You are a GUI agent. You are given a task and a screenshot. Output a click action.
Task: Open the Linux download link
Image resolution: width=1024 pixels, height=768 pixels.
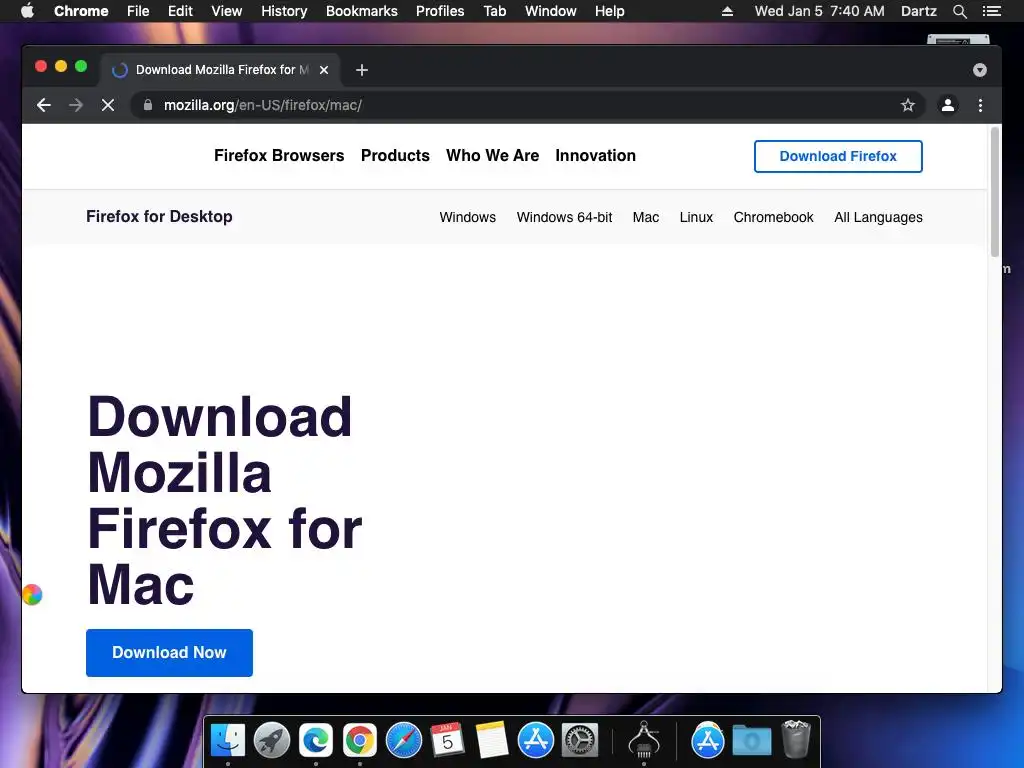[x=696, y=217]
